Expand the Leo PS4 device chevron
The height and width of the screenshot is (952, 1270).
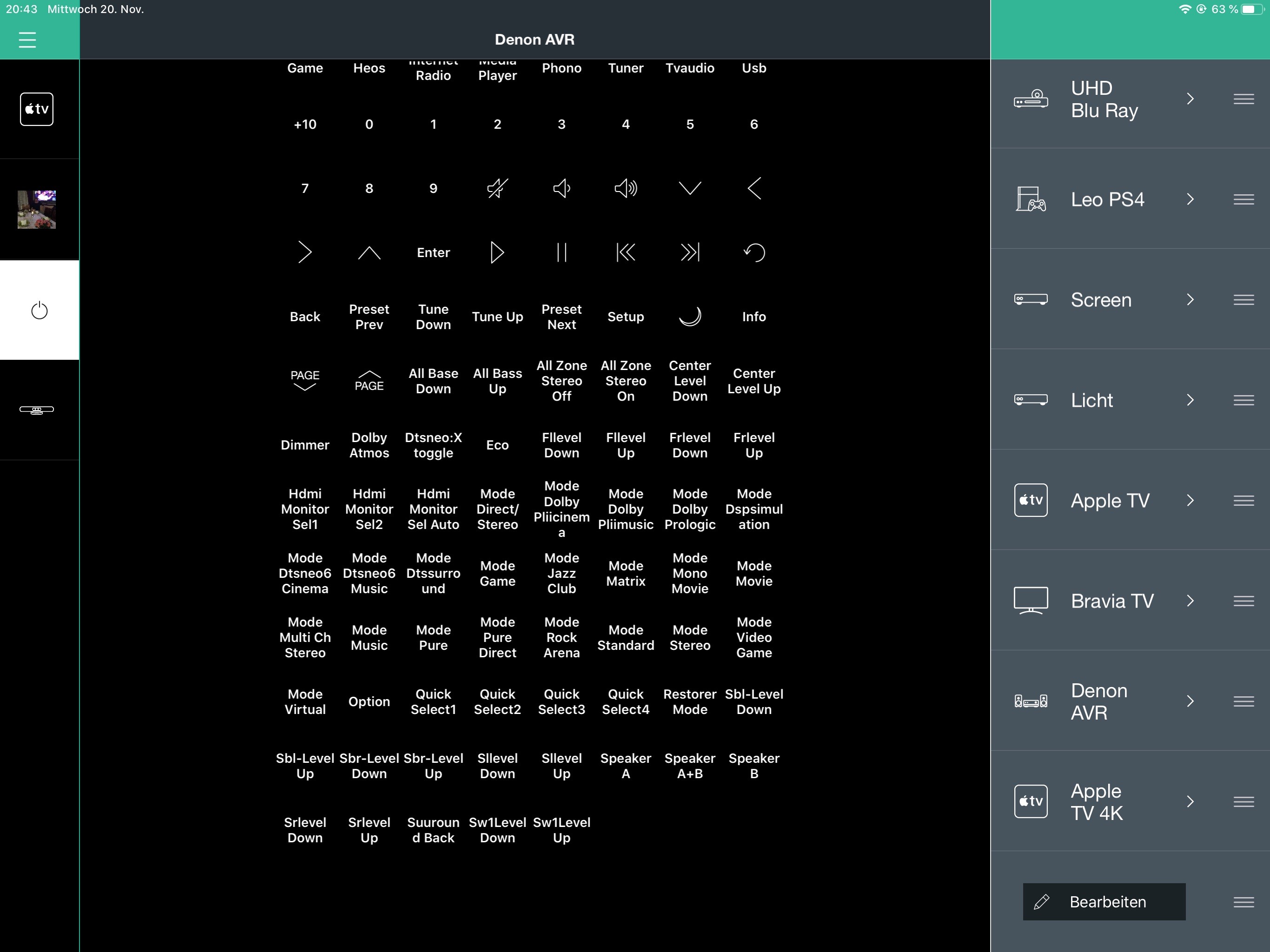1190,199
